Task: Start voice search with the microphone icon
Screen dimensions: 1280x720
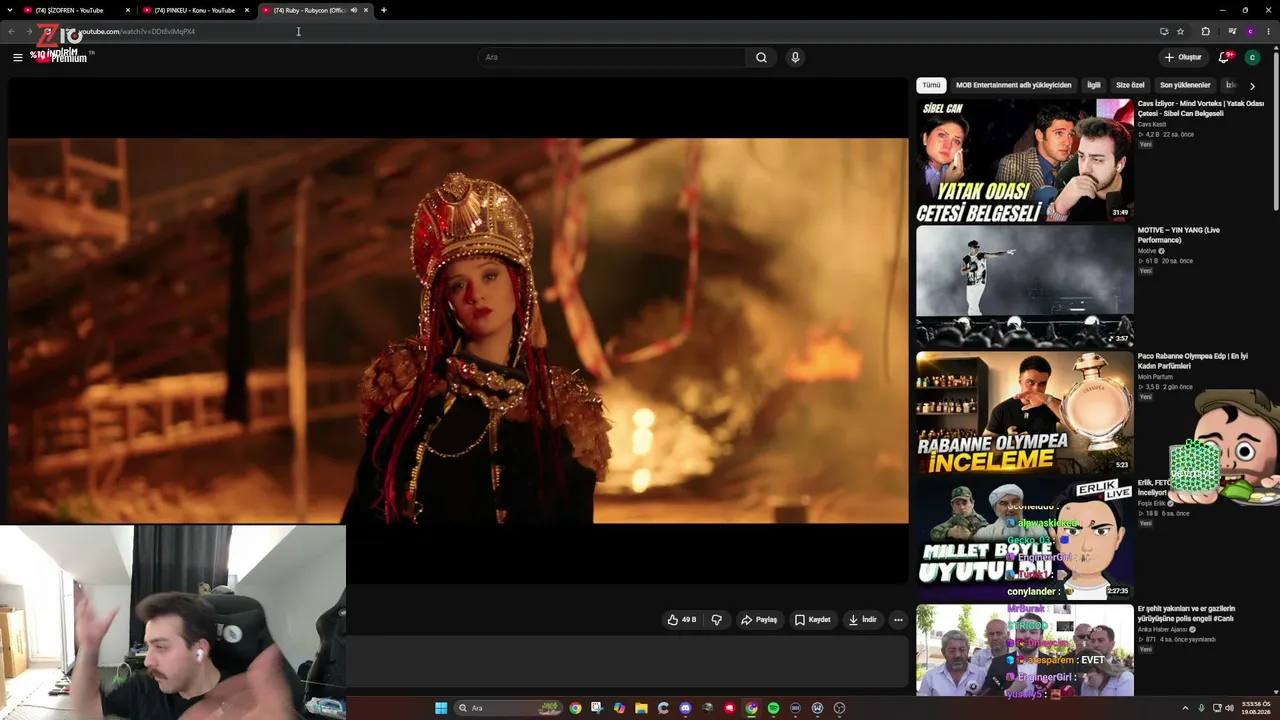Action: click(x=795, y=57)
